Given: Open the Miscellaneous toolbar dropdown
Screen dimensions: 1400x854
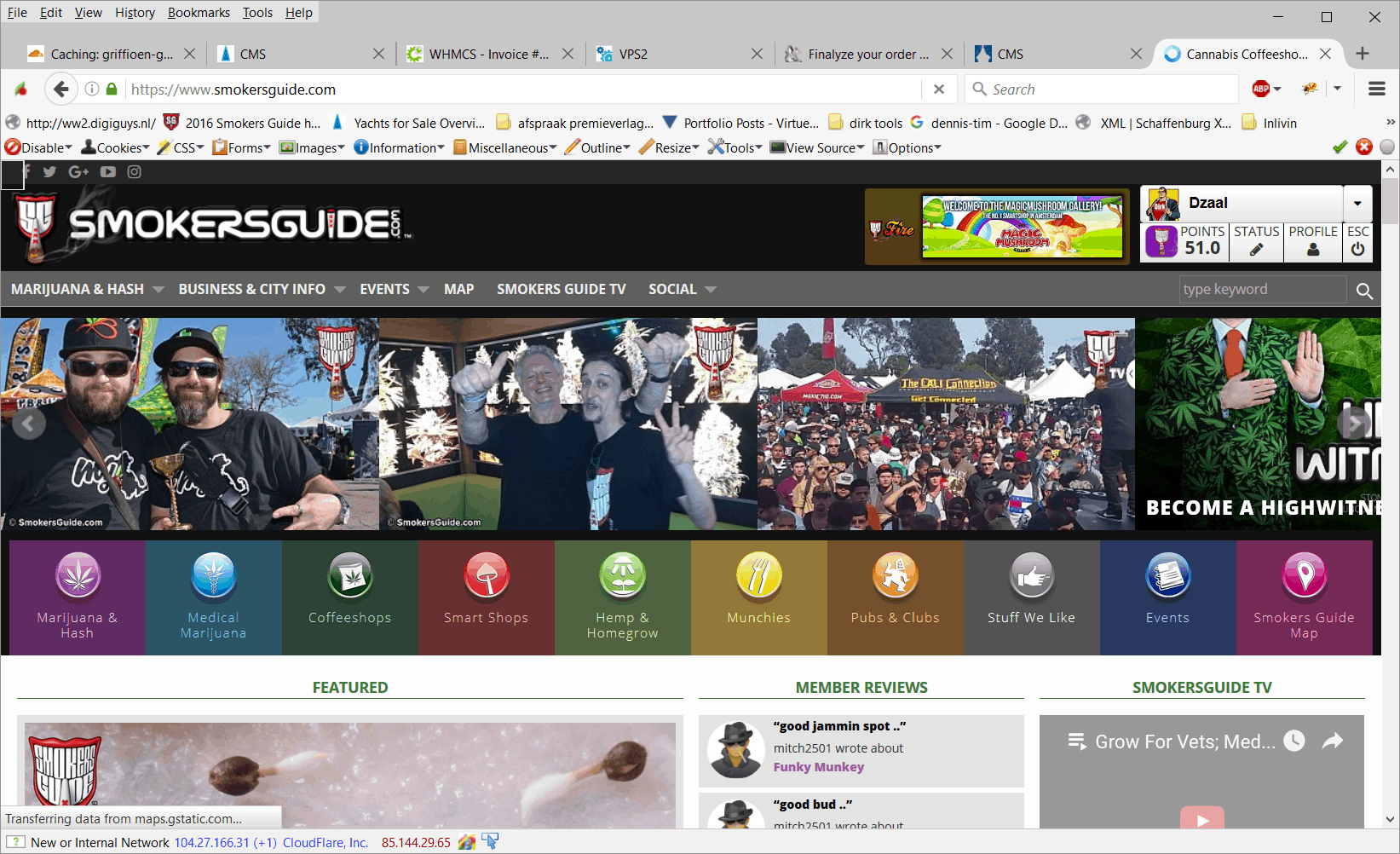Looking at the screenshot, I should (505, 147).
